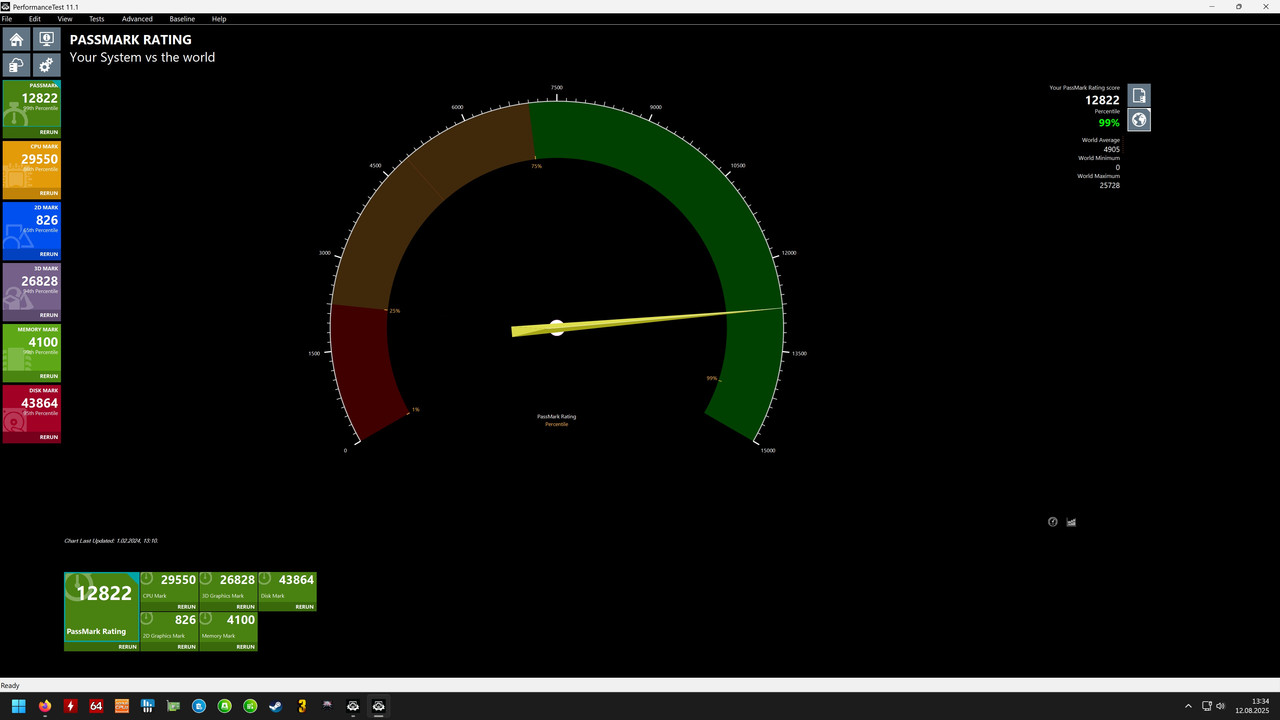The height and width of the screenshot is (720, 1280).
Task: Rerun the bottom PassMark Rating tile
Action: click(127, 647)
